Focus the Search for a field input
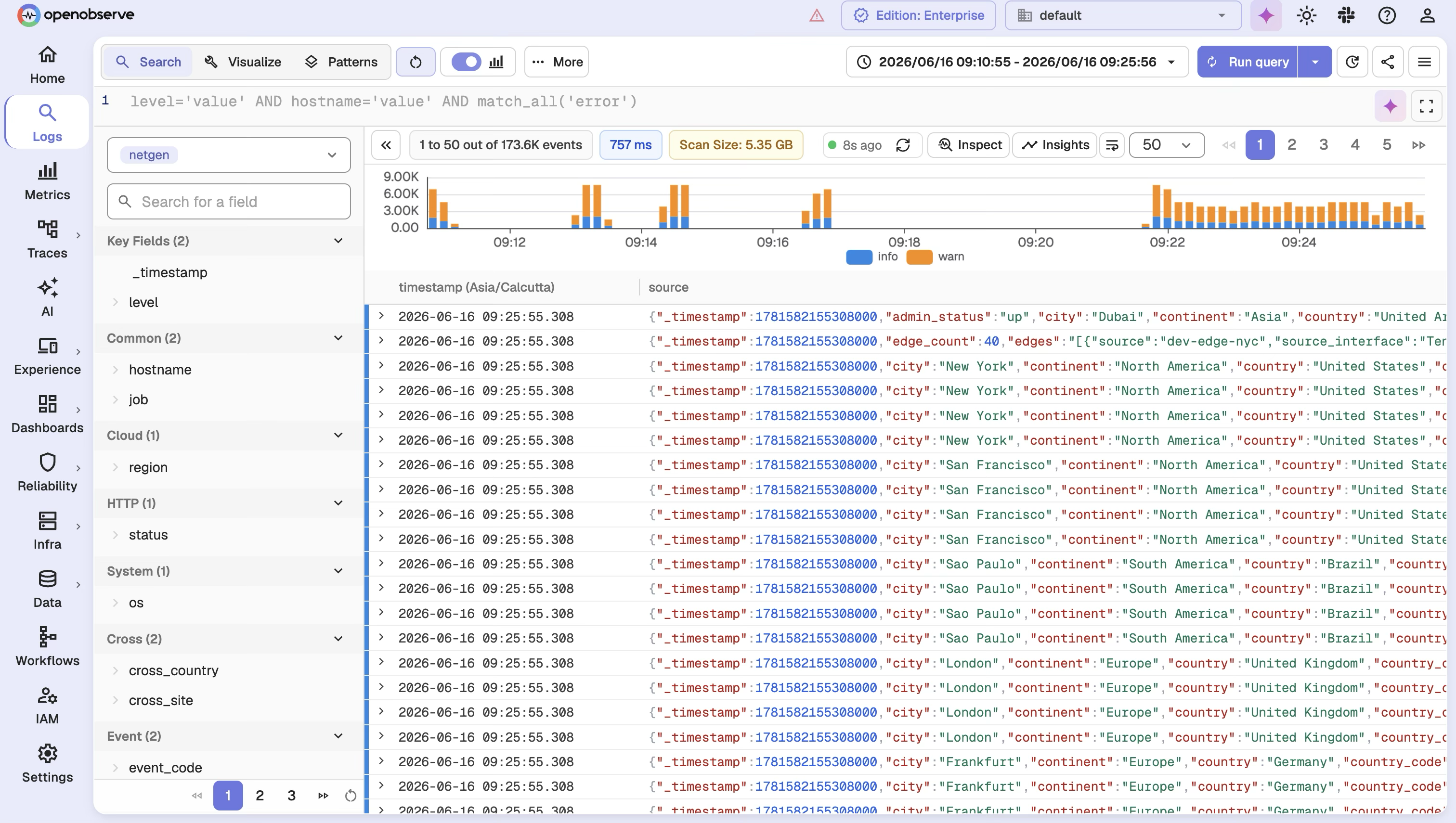The image size is (1456, 823). (x=228, y=201)
